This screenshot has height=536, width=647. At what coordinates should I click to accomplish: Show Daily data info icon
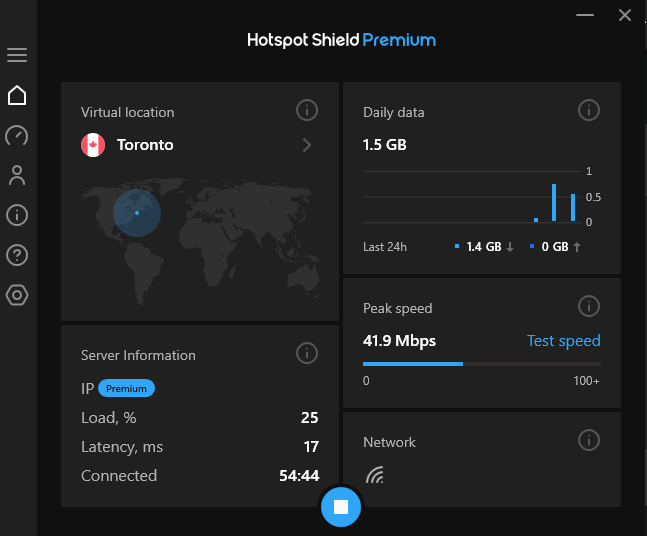589,110
